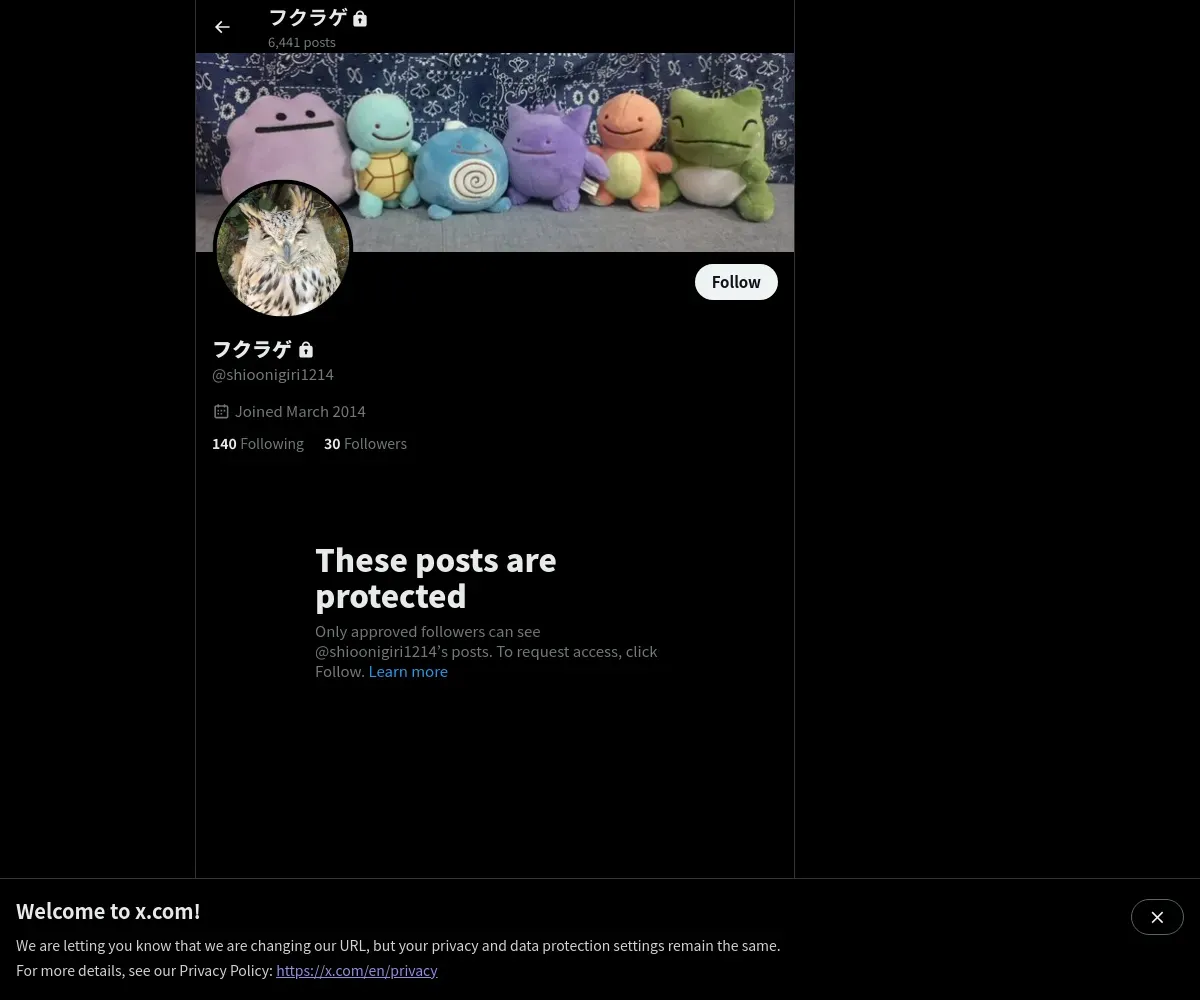View the 140 Following list
This screenshot has height=1000, width=1200.
click(x=258, y=444)
